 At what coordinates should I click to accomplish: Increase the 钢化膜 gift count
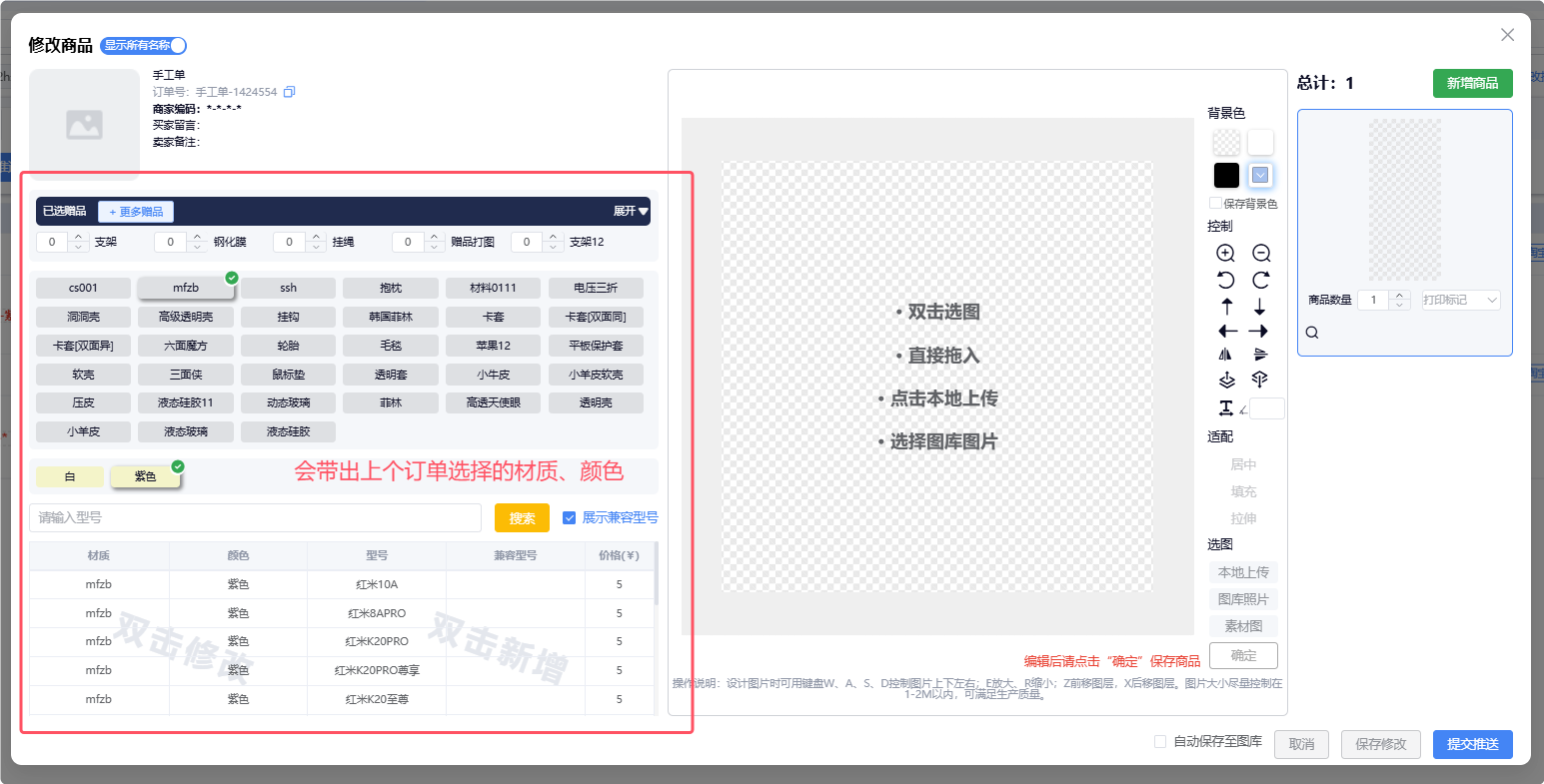click(197, 237)
